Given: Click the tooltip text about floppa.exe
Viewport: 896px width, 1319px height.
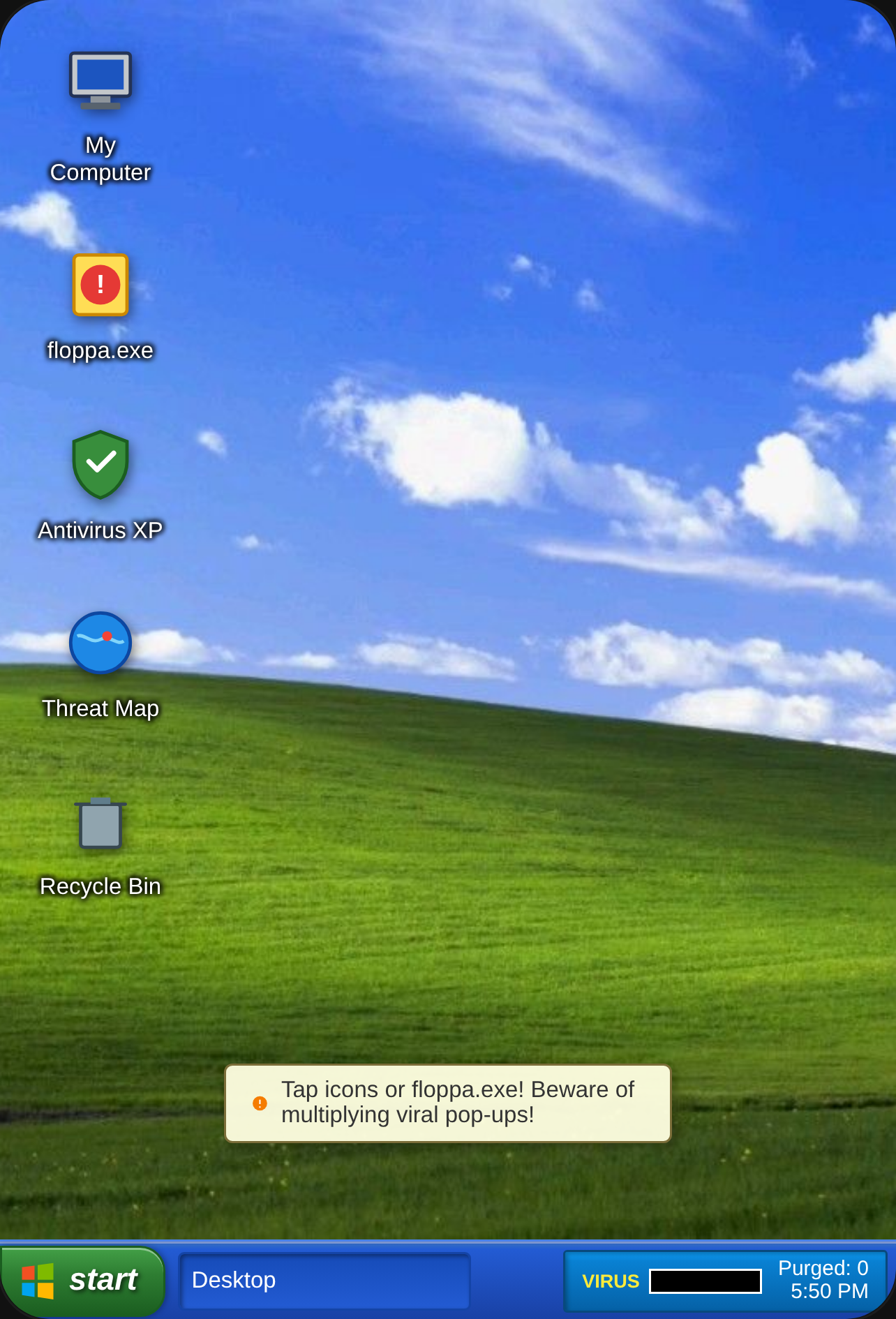Looking at the screenshot, I should tap(458, 1102).
